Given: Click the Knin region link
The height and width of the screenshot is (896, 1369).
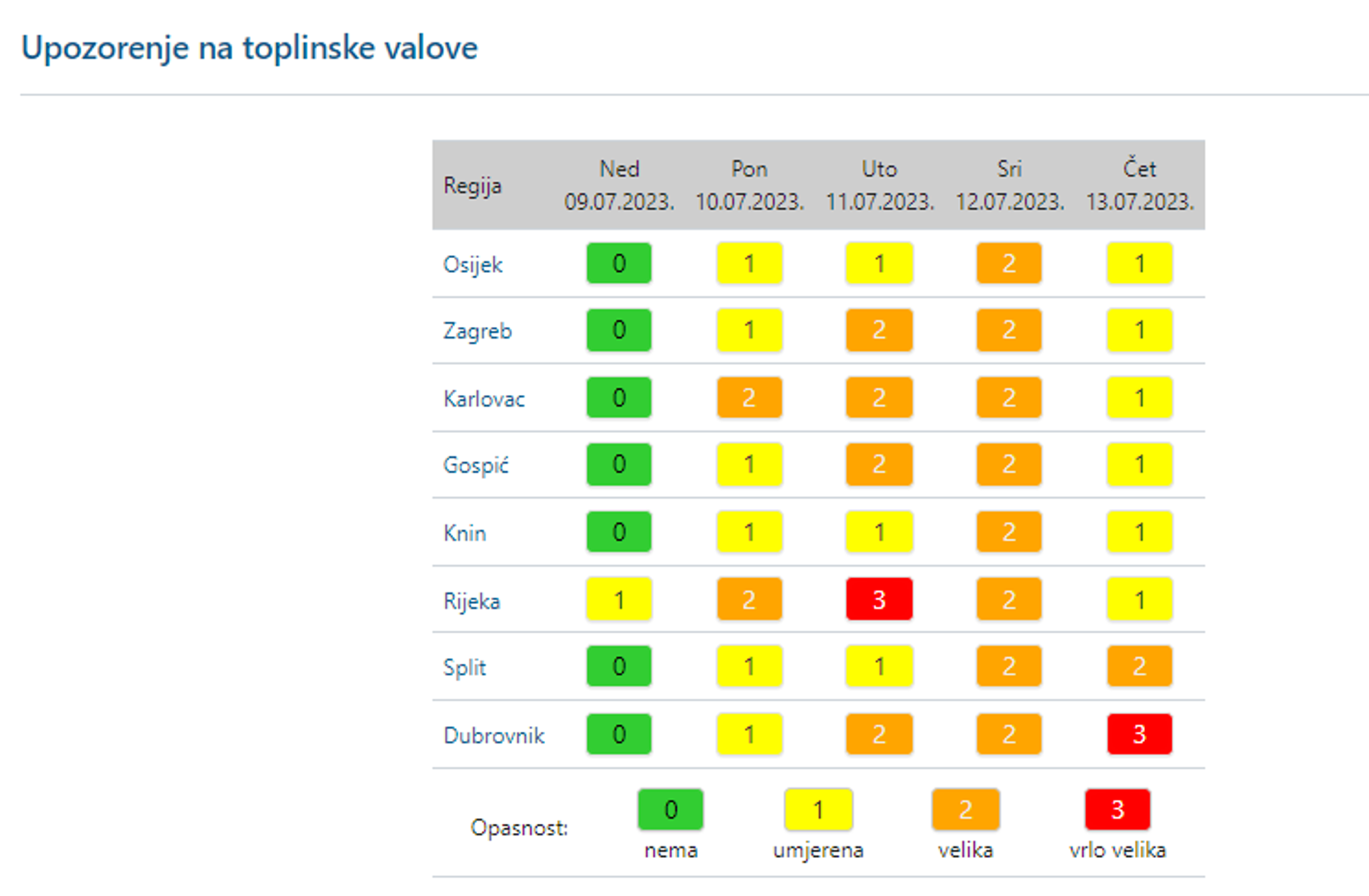Looking at the screenshot, I should tap(465, 533).
